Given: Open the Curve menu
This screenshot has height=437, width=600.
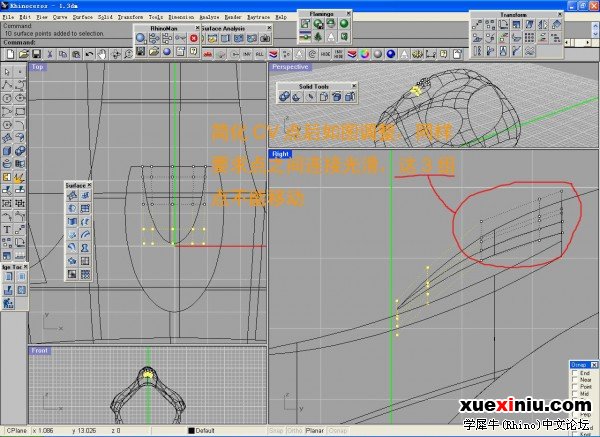Looking at the screenshot, I should coord(60,17).
